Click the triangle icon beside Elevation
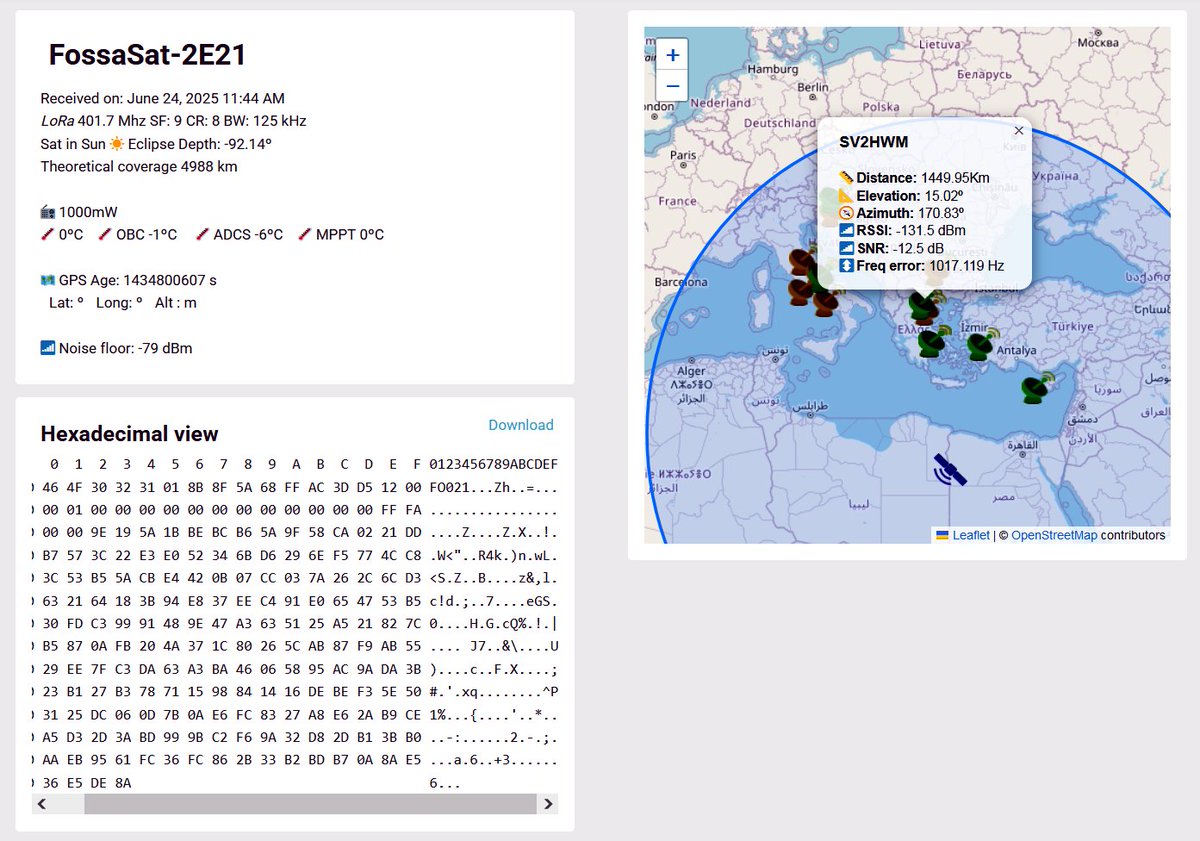 (x=846, y=196)
